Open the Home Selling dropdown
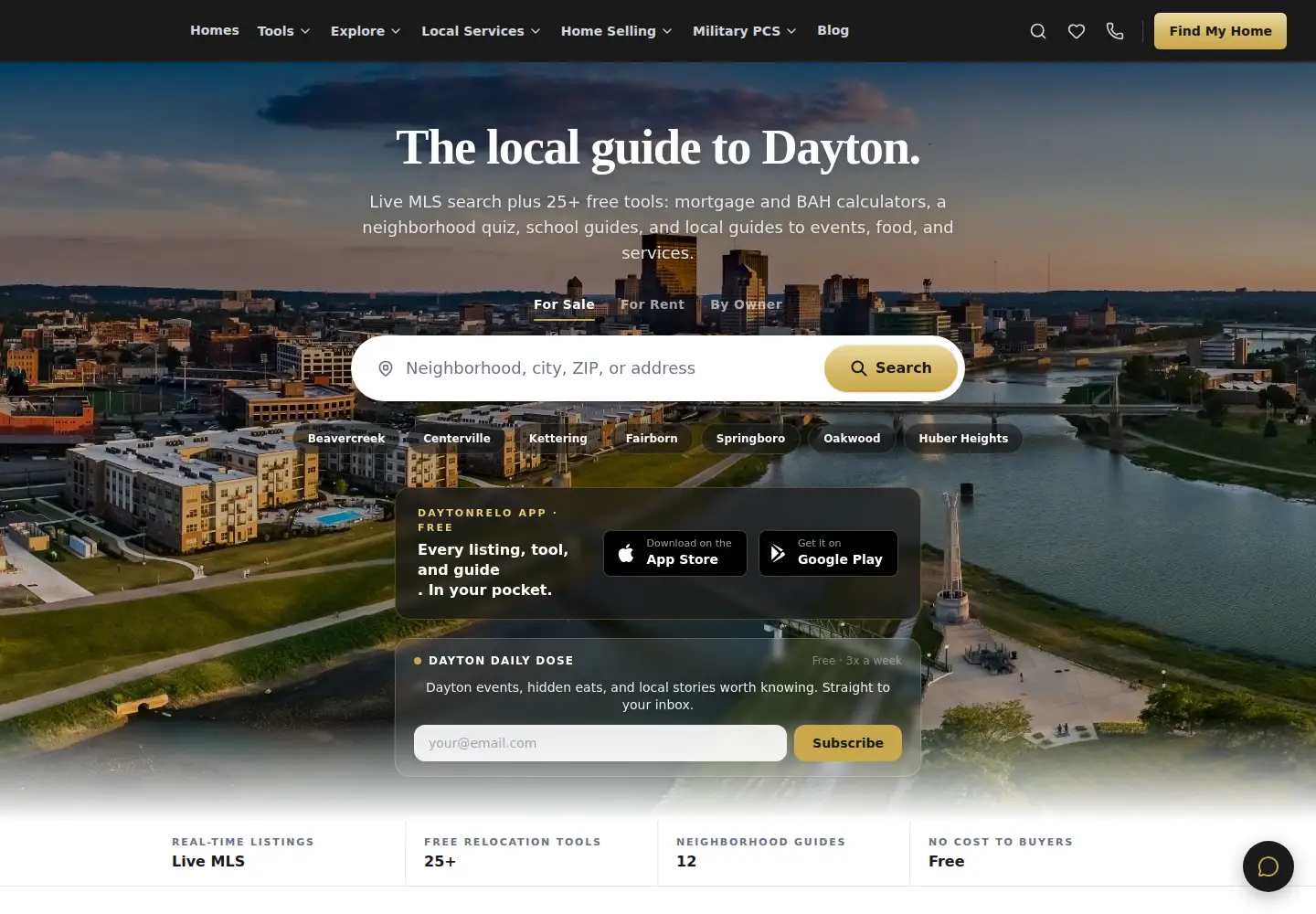1316x914 pixels. pyautogui.click(x=617, y=31)
